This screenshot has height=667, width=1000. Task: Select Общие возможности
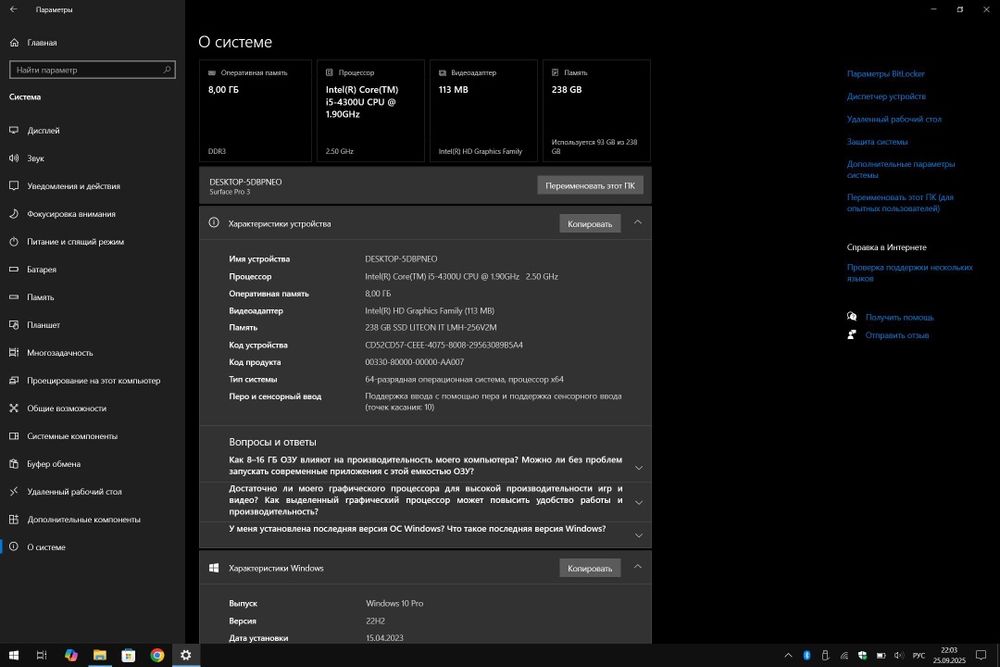(66, 408)
